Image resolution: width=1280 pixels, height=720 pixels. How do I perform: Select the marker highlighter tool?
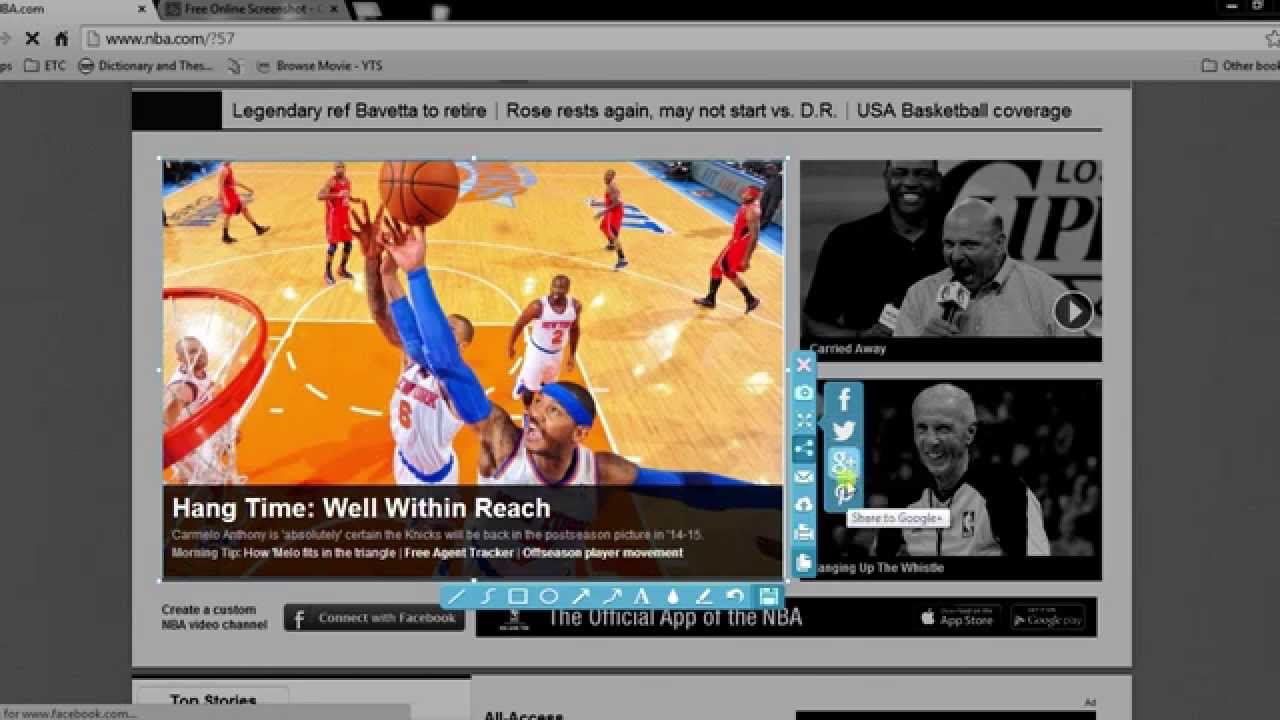[704, 597]
